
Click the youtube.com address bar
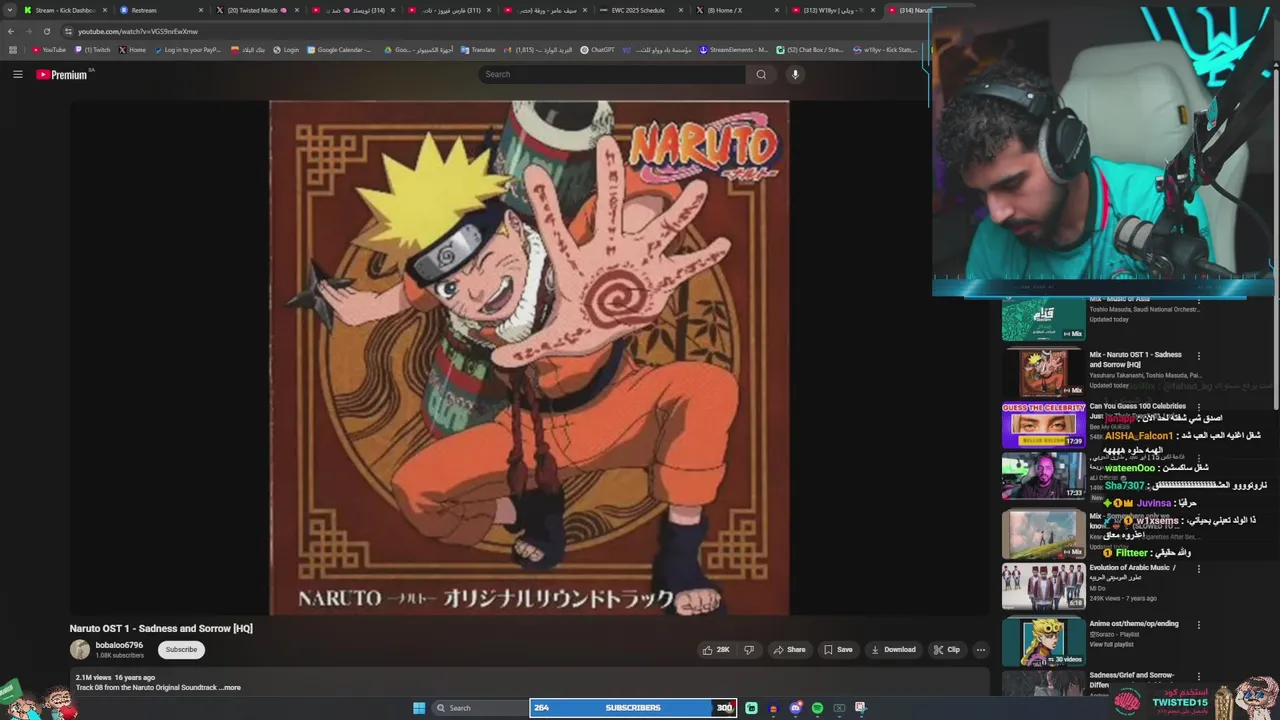point(490,31)
